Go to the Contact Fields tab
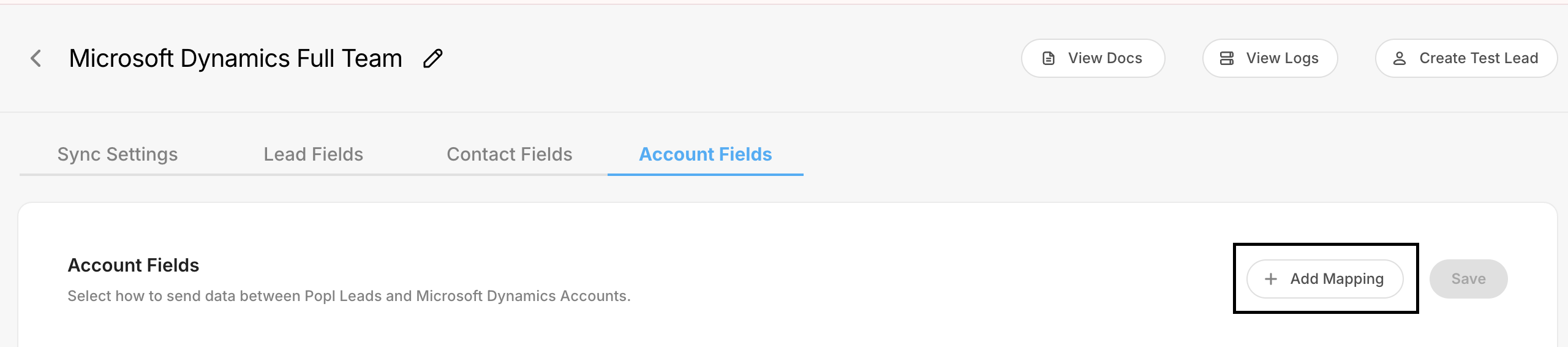Screen dimensions: 1568x347 [x=509, y=154]
